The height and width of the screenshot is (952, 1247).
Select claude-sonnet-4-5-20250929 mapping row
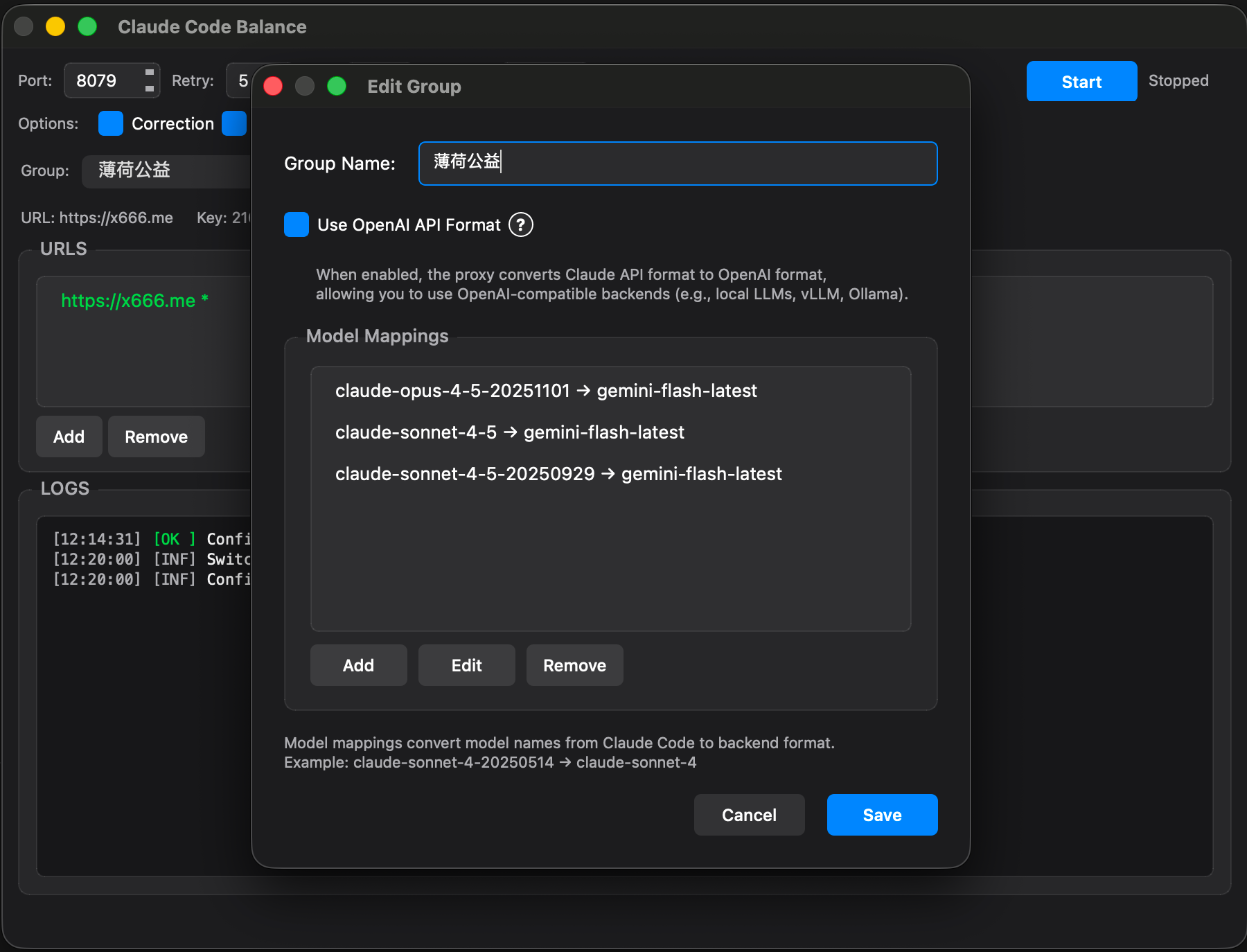558,474
